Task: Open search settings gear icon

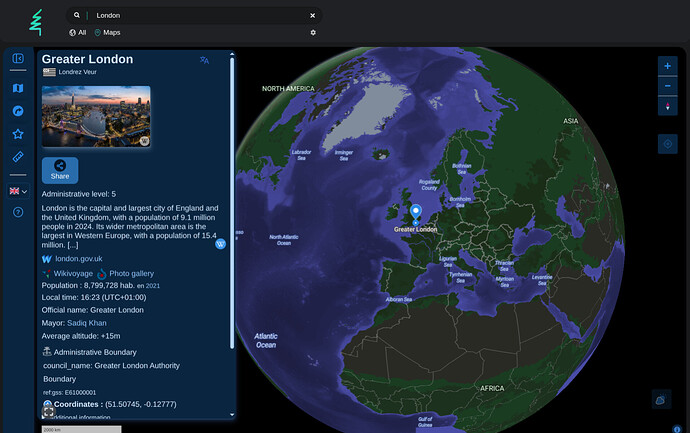Action: [313, 33]
